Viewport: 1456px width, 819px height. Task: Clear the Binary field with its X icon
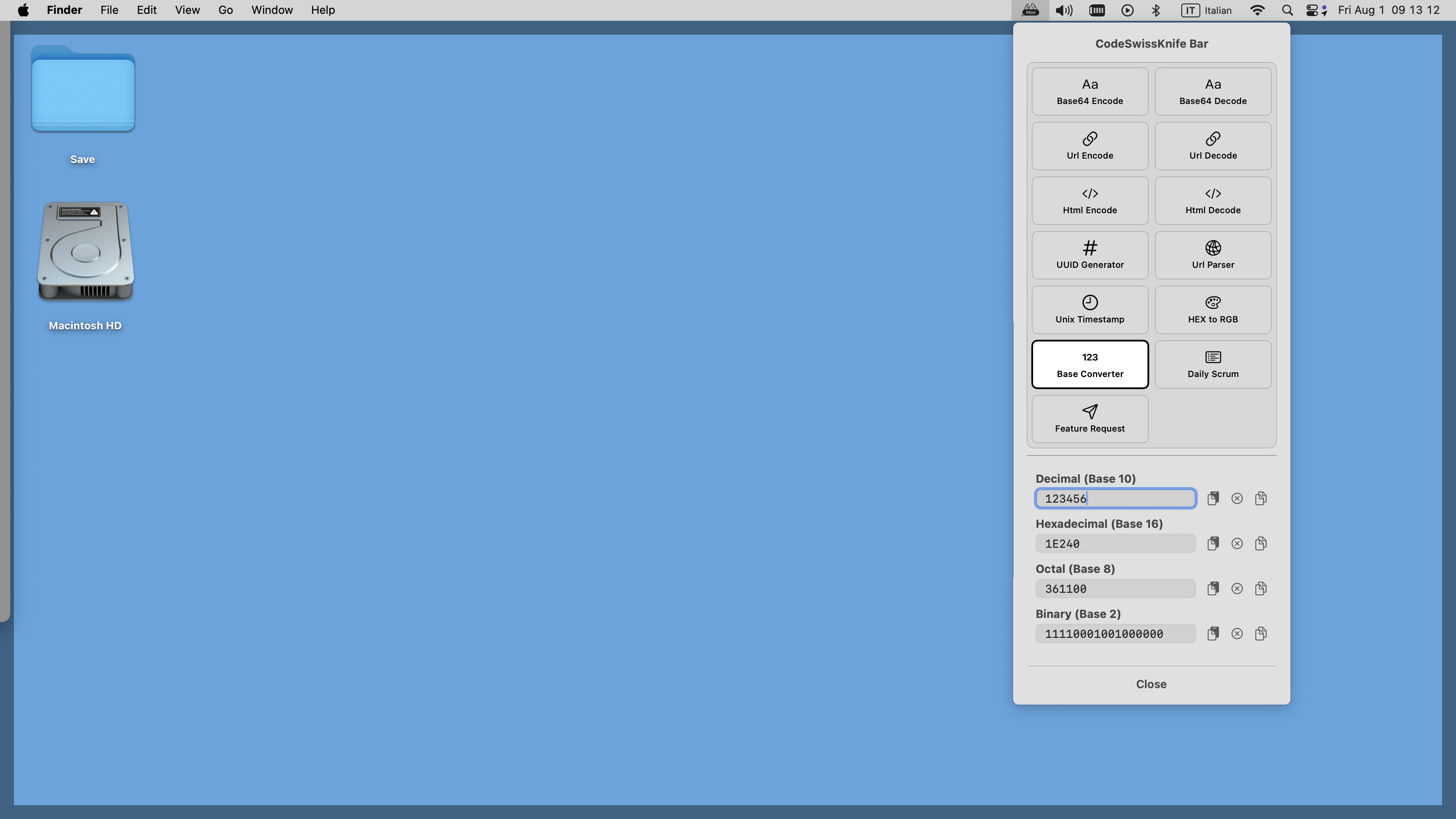[x=1237, y=634]
